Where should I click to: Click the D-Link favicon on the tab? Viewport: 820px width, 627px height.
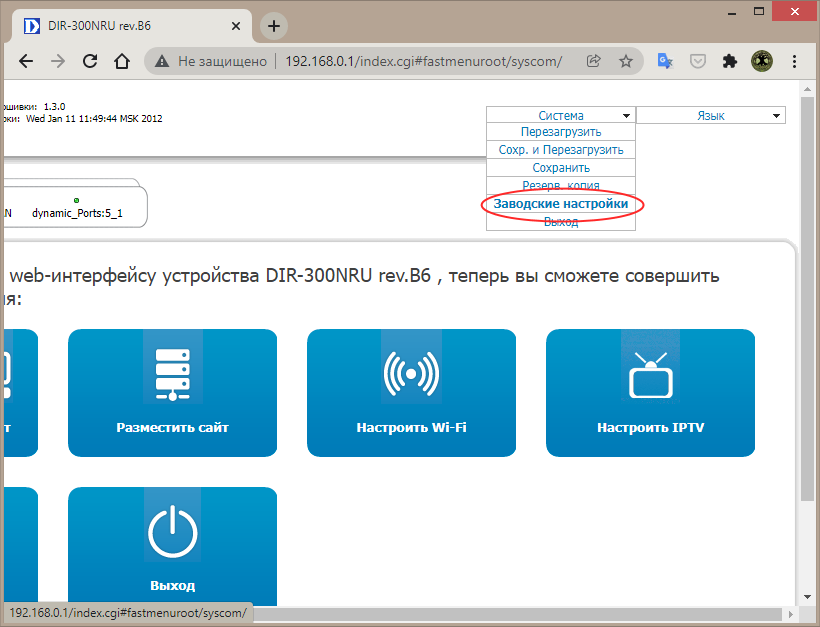click(x=32, y=26)
